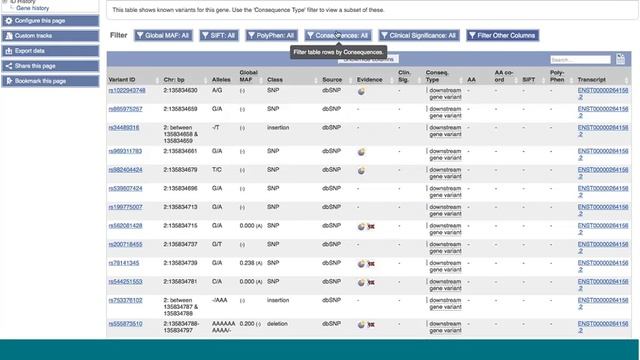
Task: Click globe evidence icon in rs544251553 row
Action: (361, 283)
